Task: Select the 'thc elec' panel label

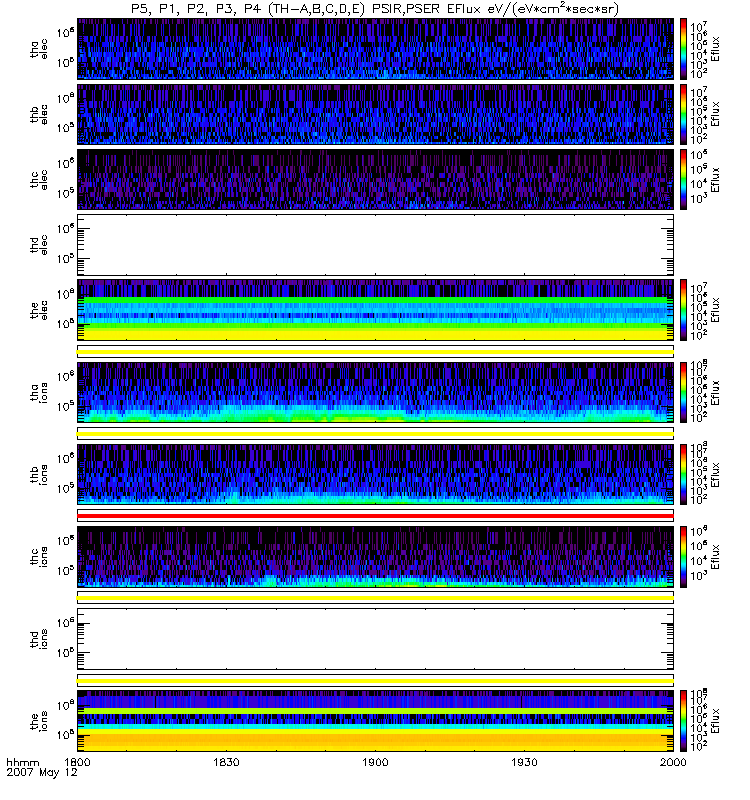Action: coord(39,180)
